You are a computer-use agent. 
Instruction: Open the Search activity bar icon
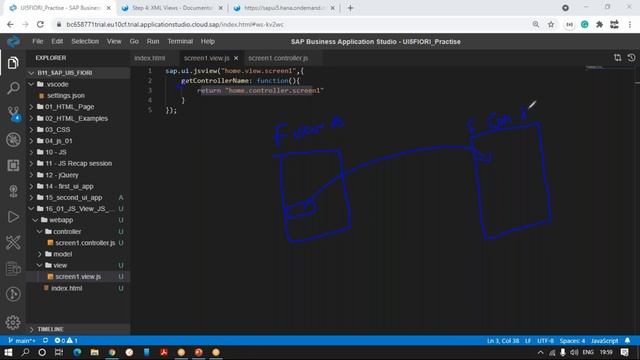coord(13,88)
